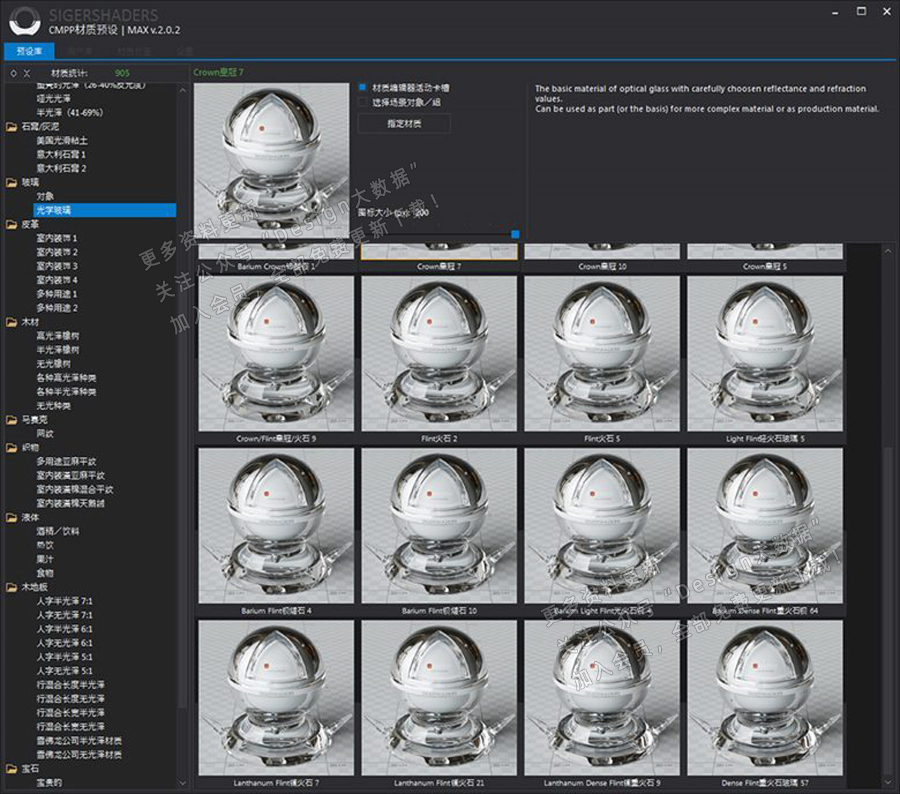Viewport: 900px width, 794px height.
Task: Collapse the 木地板 category in the tree
Action: tap(11, 587)
